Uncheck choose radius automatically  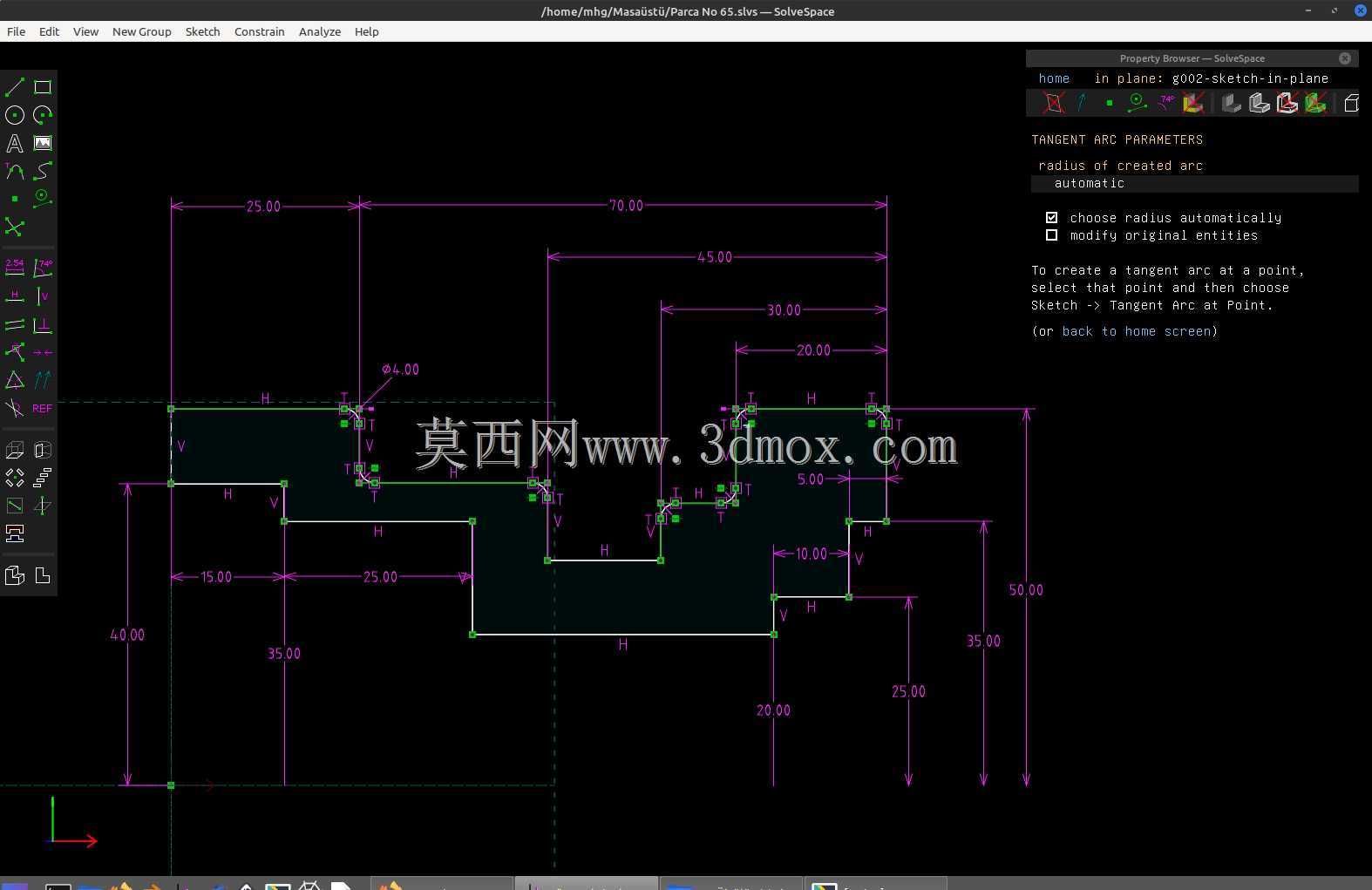click(1051, 217)
